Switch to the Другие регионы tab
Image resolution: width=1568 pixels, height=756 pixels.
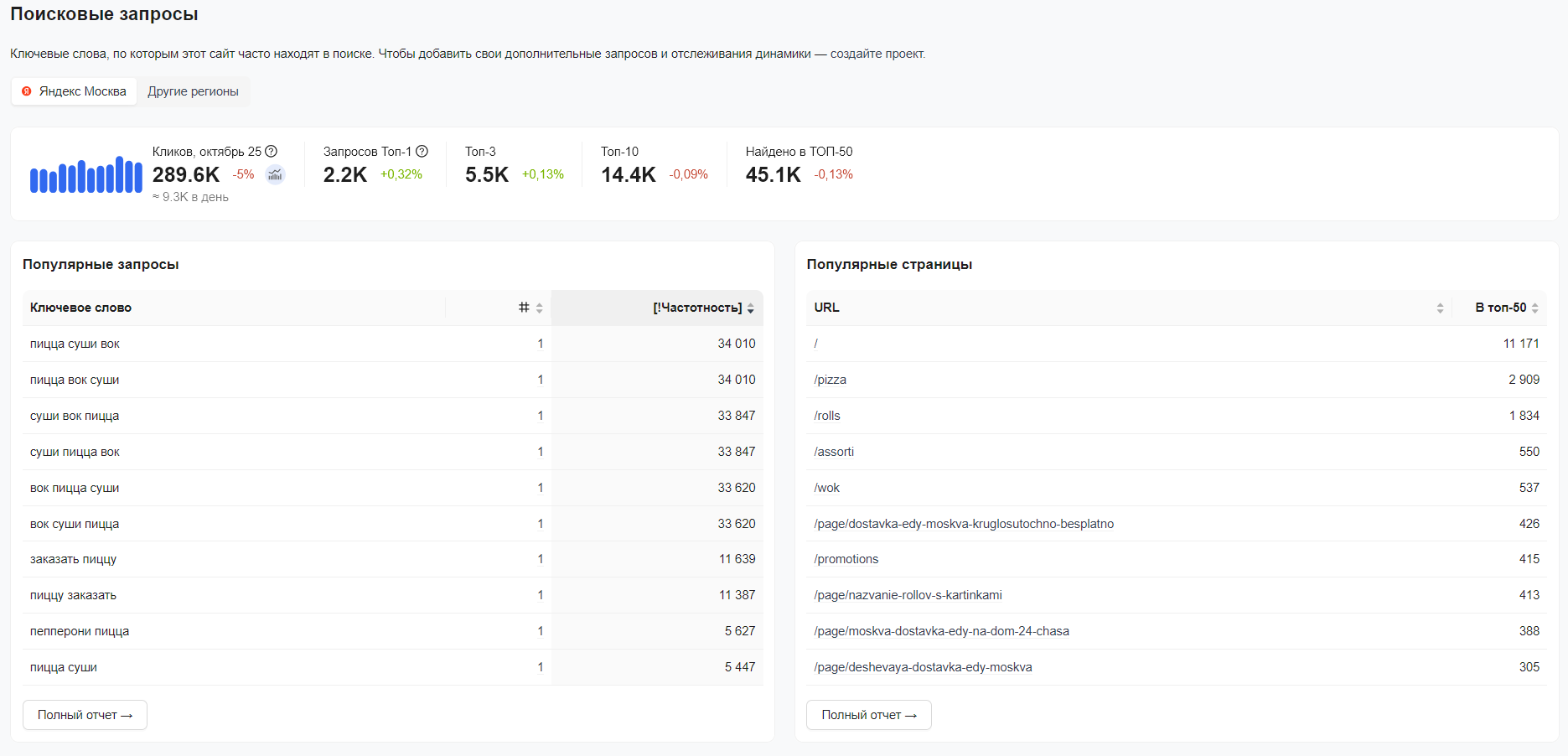click(192, 91)
